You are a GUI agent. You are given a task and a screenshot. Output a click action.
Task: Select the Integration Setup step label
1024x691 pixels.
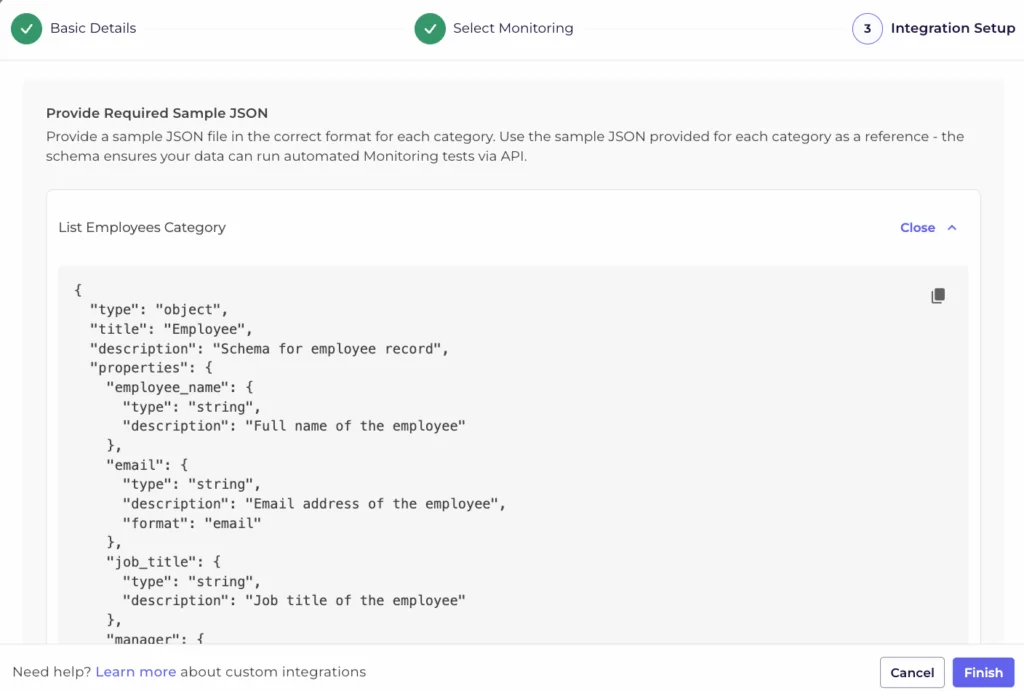952,29
